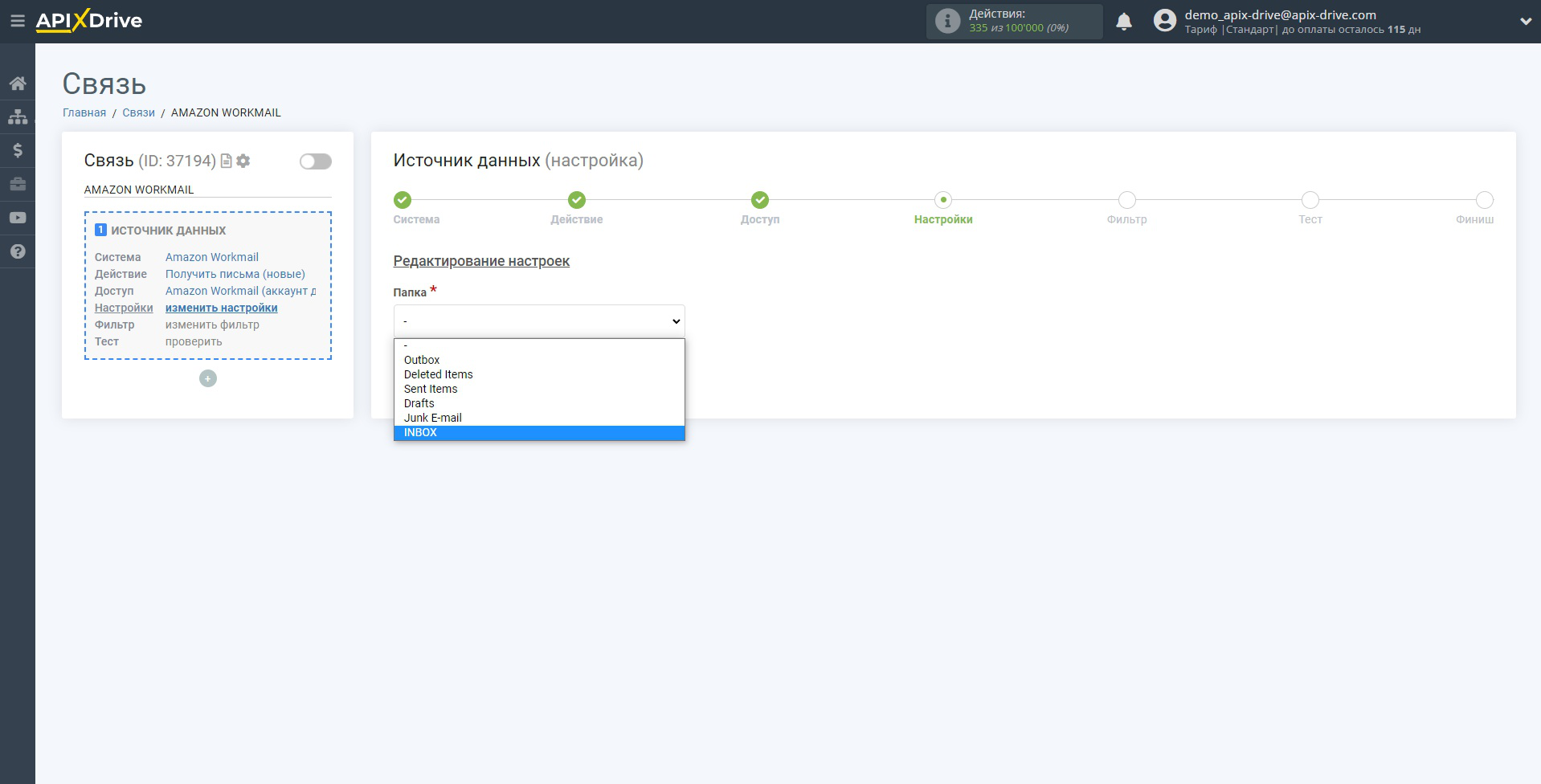Open Главная breadcrumb link
The image size is (1541, 784).
pos(84,112)
